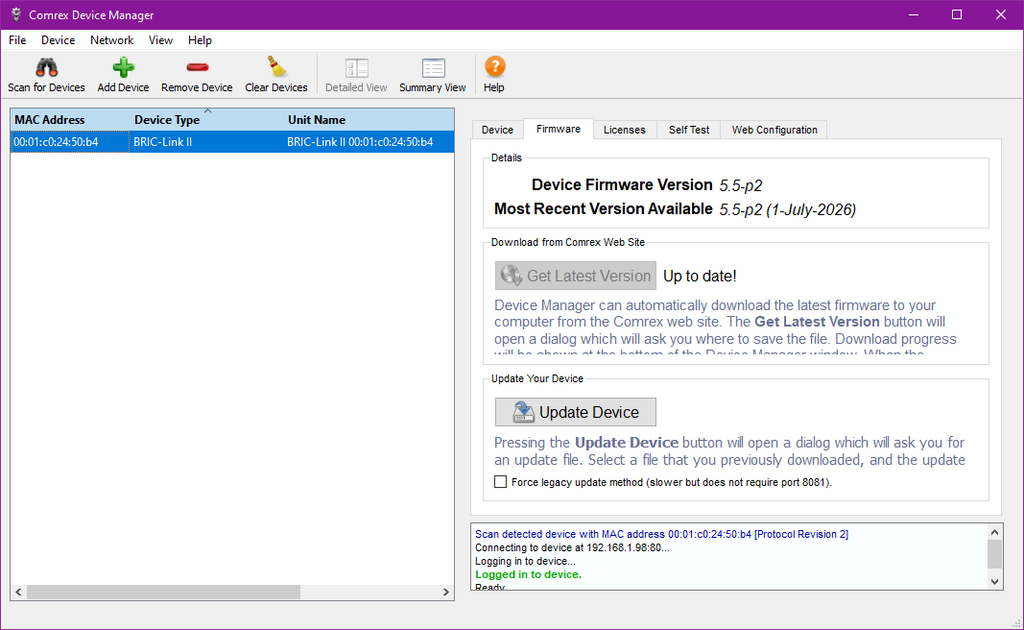Sort by the Unit Name column header
1024x630 pixels.
[369, 120]
